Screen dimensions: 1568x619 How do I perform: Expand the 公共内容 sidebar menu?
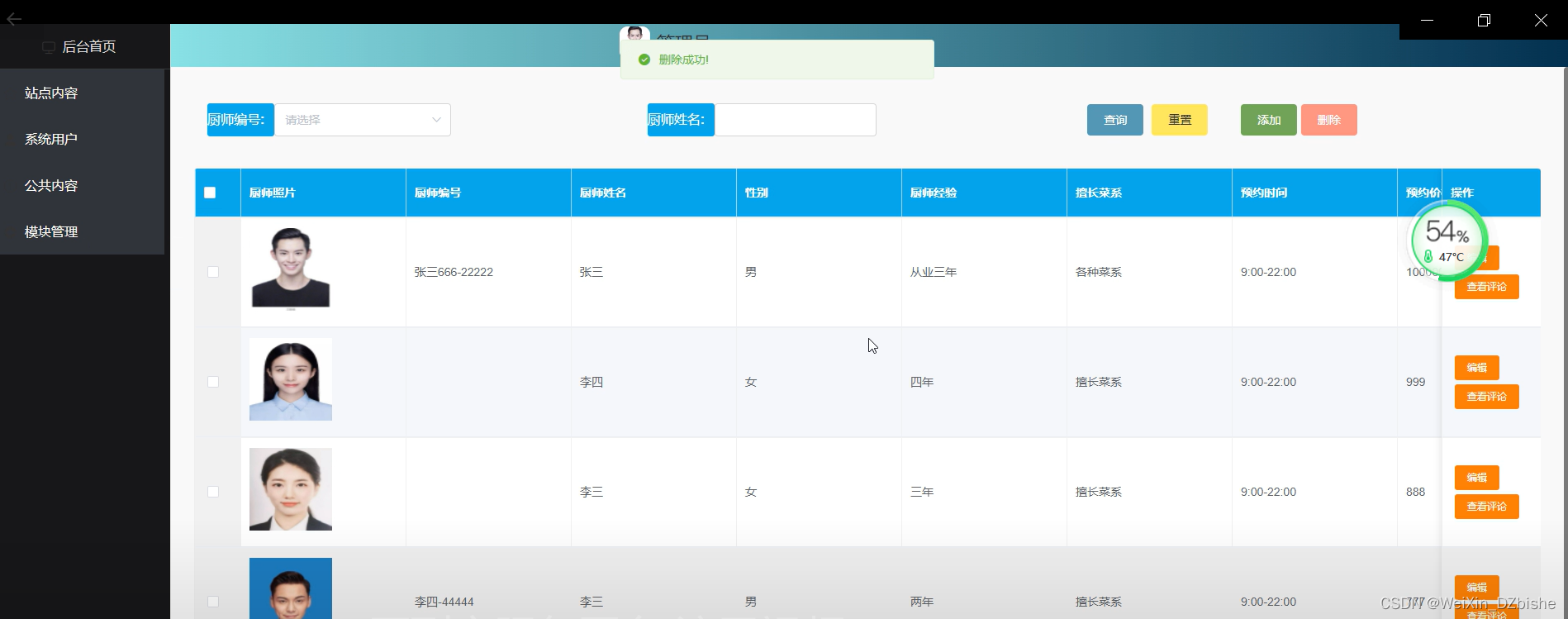click(x=83, y=186)
